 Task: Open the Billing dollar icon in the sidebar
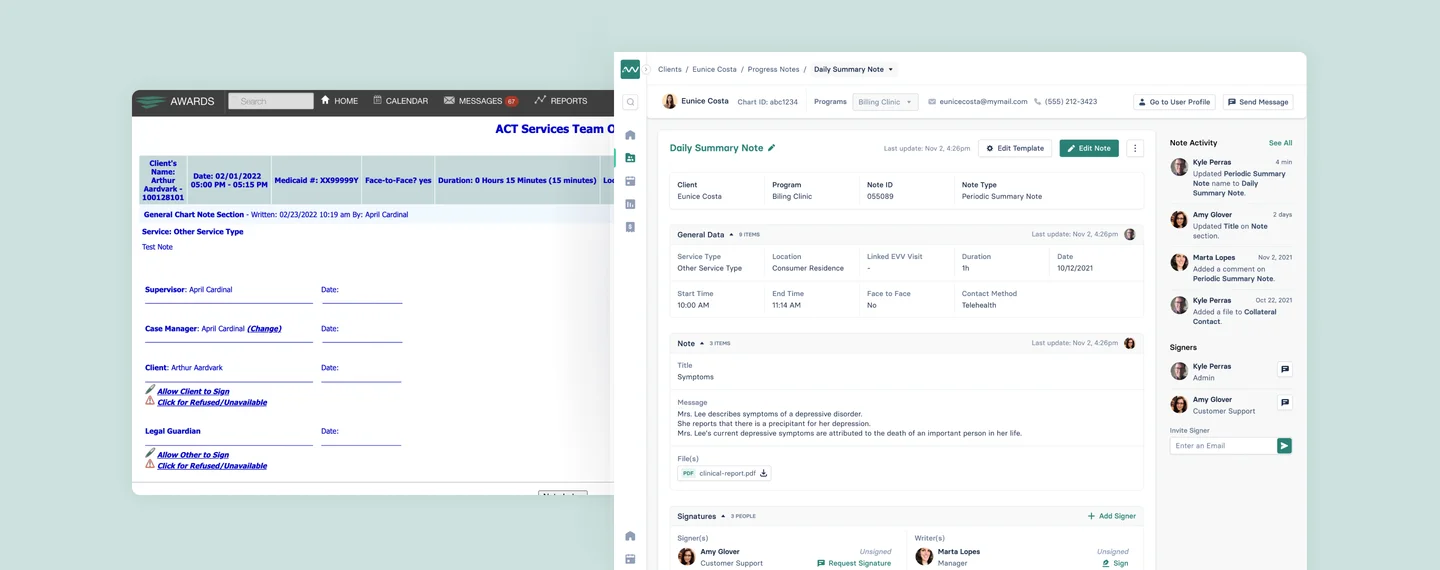pos(630,227)
